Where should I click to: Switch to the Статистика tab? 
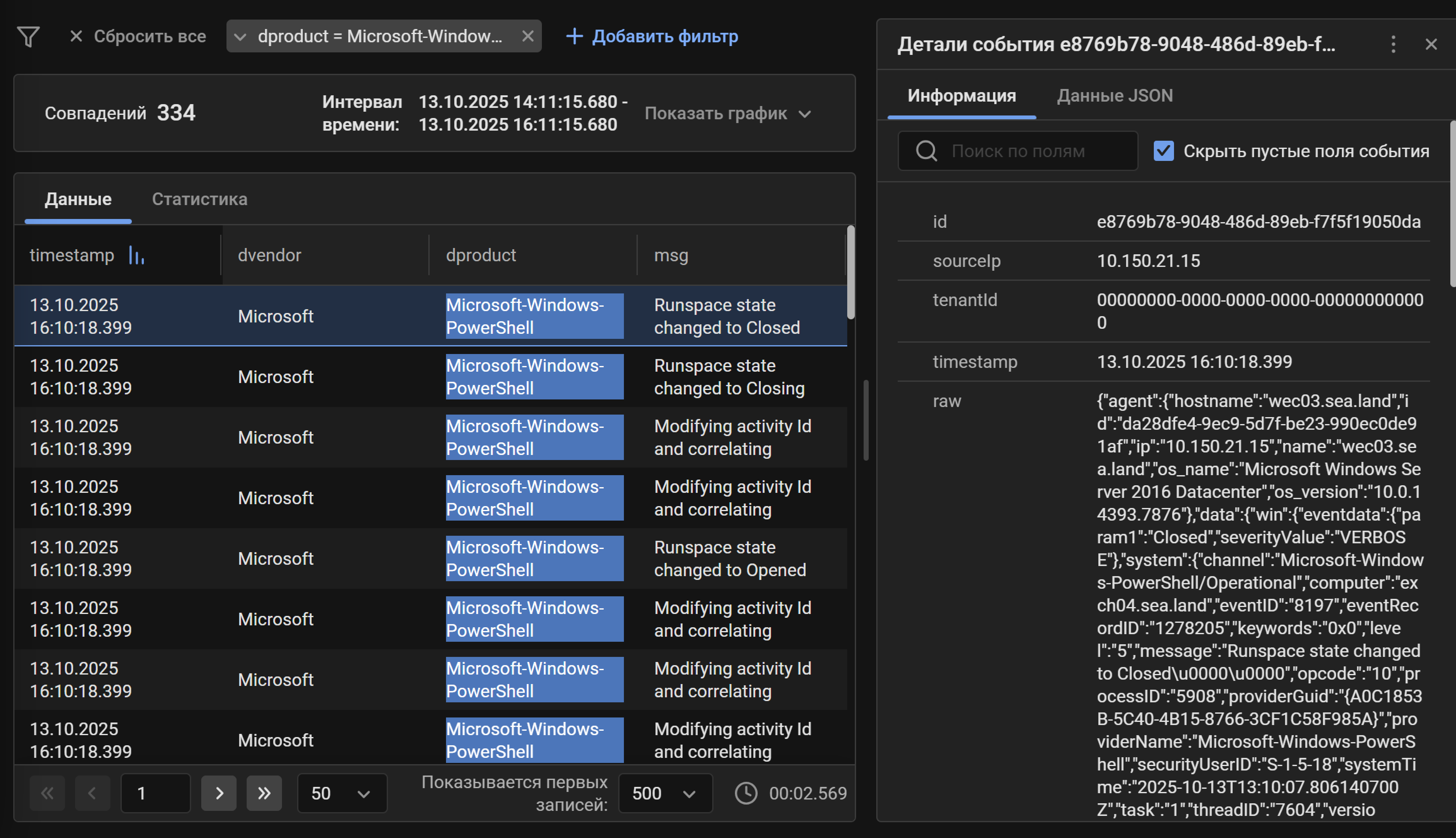[x=200, y=199]
